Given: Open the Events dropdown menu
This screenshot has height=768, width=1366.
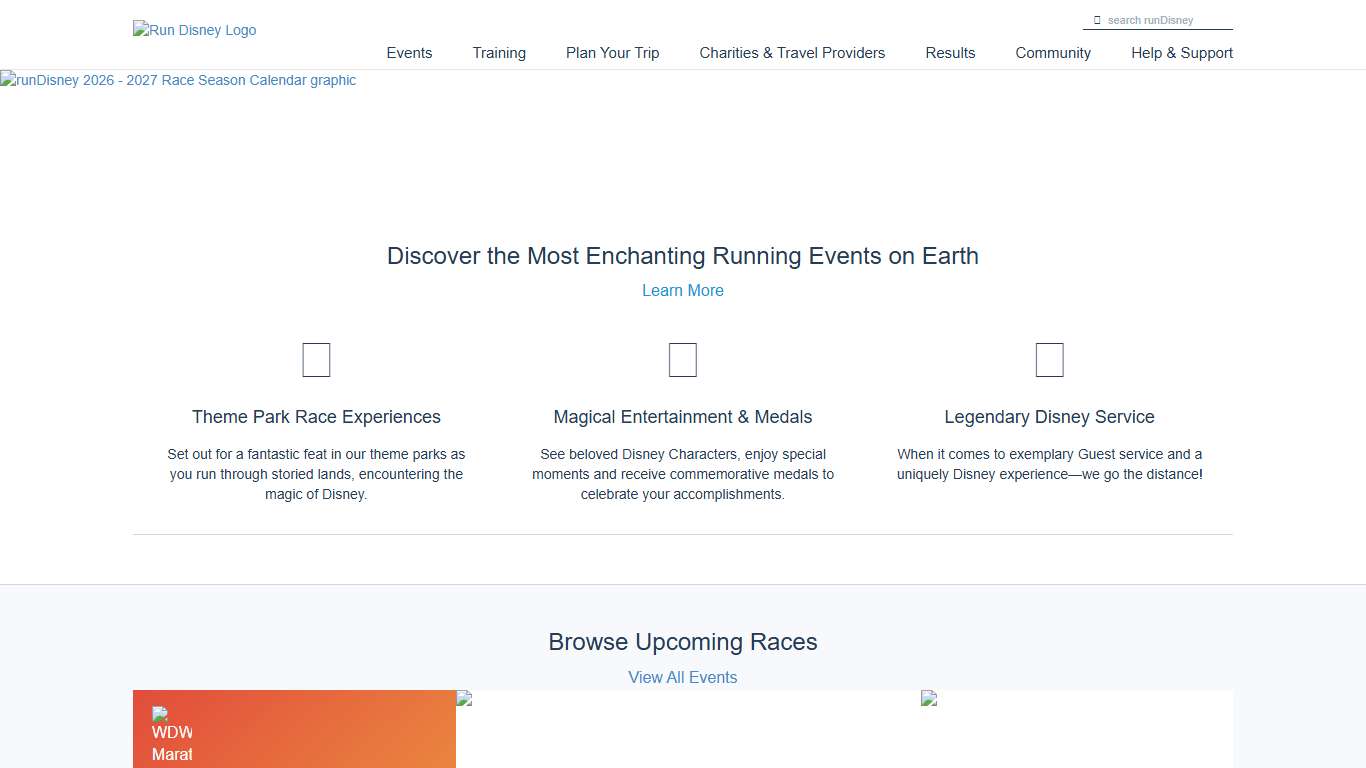Looking at the screenshot, I should (x=409, y=53).
